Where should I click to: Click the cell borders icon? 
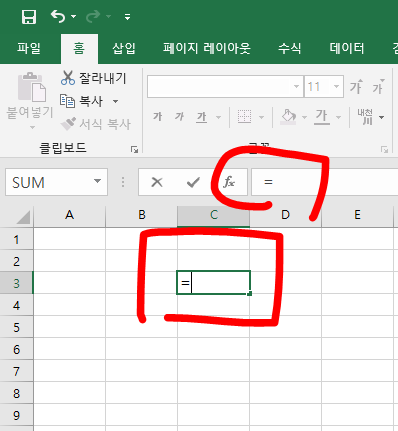point(244,117)
